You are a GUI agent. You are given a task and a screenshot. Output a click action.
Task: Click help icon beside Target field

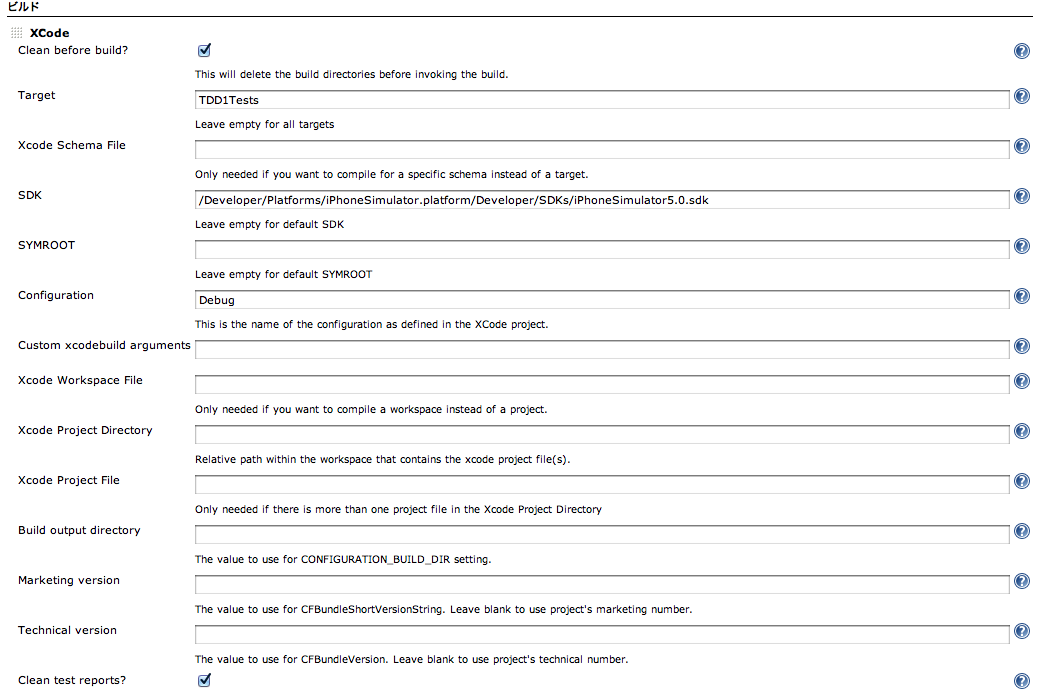1022,97
